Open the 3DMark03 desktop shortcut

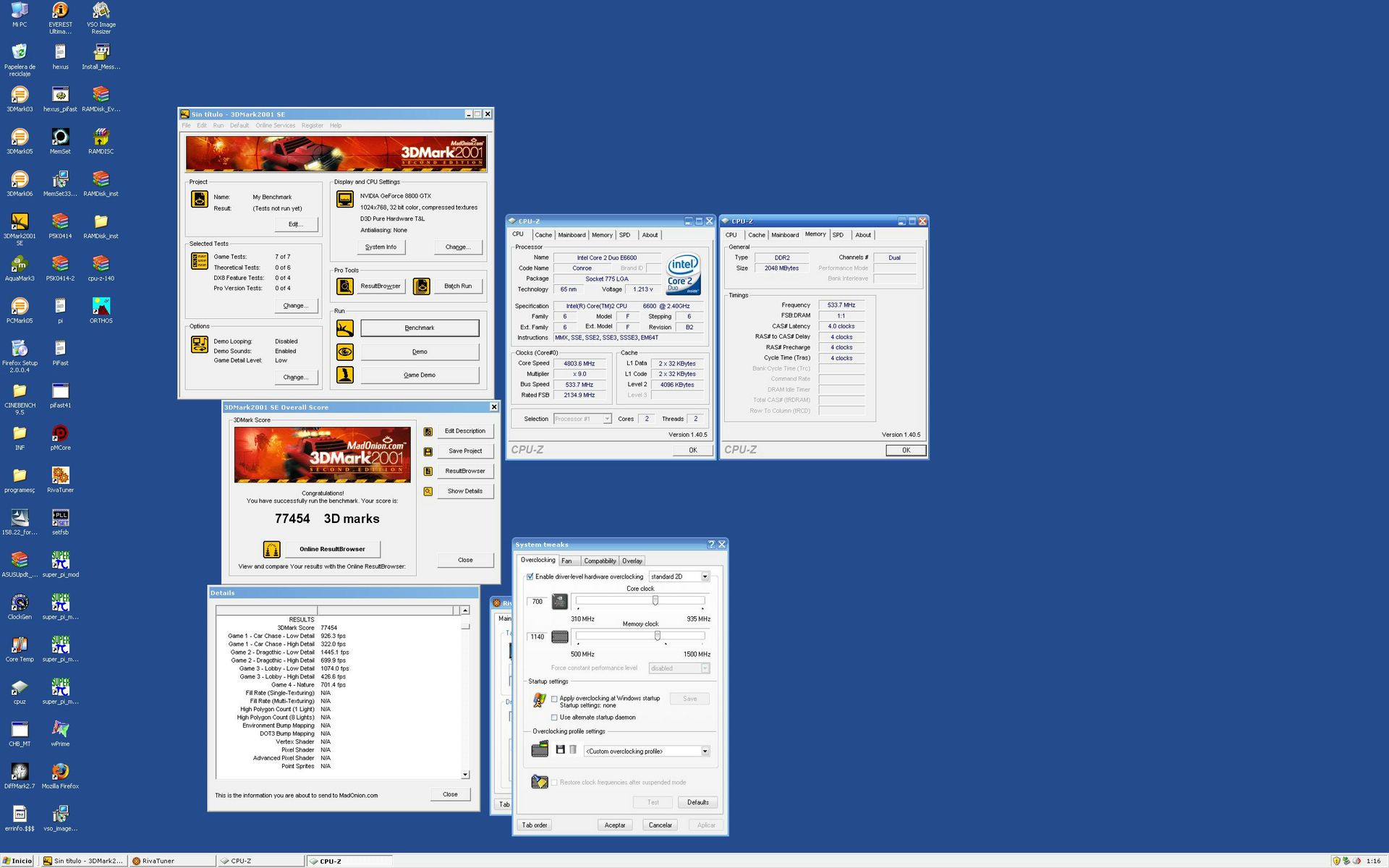tap(20, 100)
